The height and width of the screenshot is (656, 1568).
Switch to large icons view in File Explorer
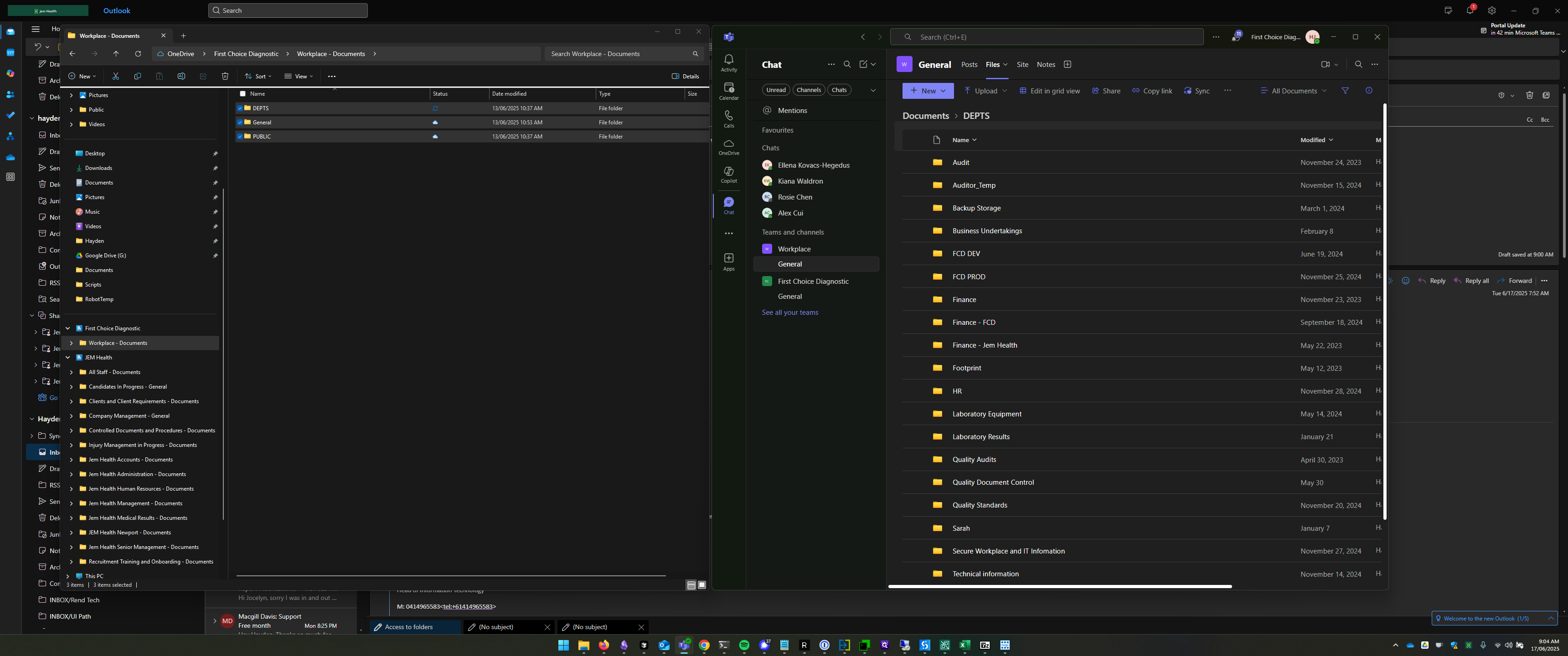tap(702, 585)
